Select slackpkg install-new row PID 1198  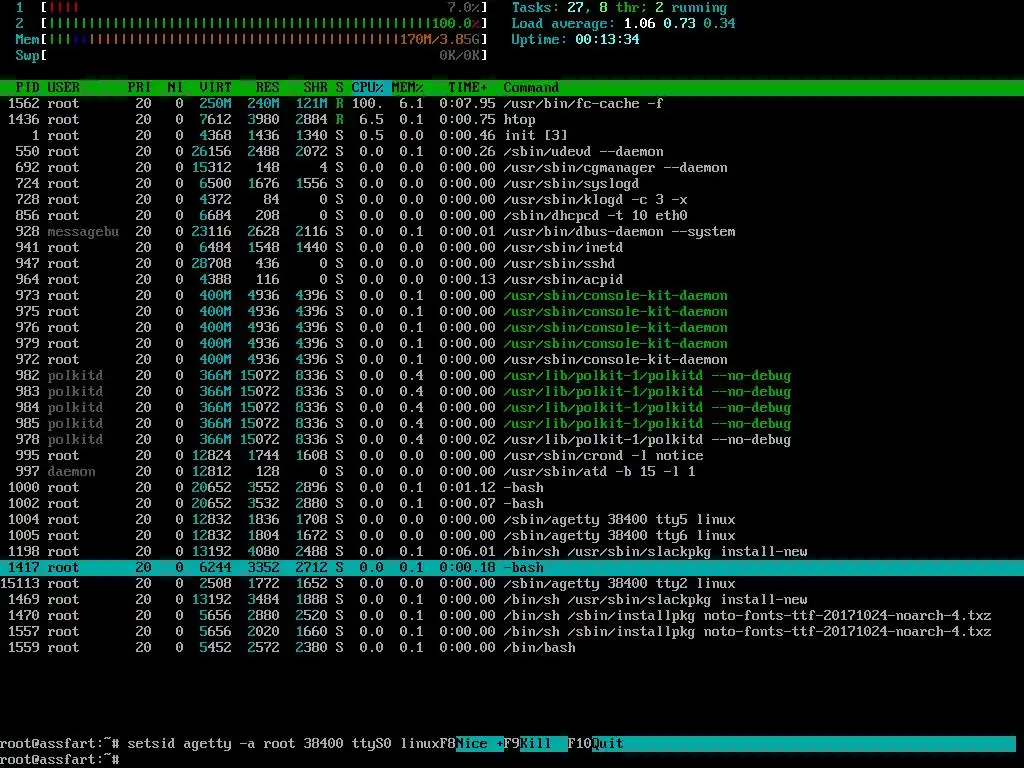click(x=512, y=551)
